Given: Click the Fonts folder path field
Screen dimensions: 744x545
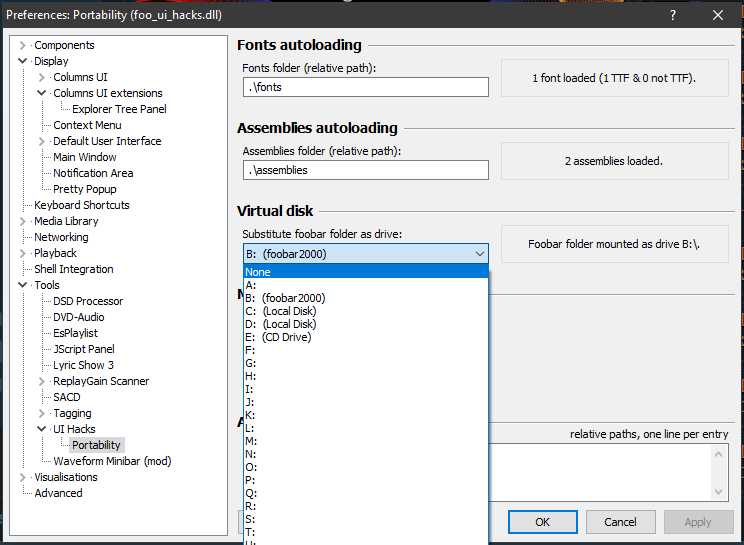Looking at the screenshot, I should coord(366,87).
